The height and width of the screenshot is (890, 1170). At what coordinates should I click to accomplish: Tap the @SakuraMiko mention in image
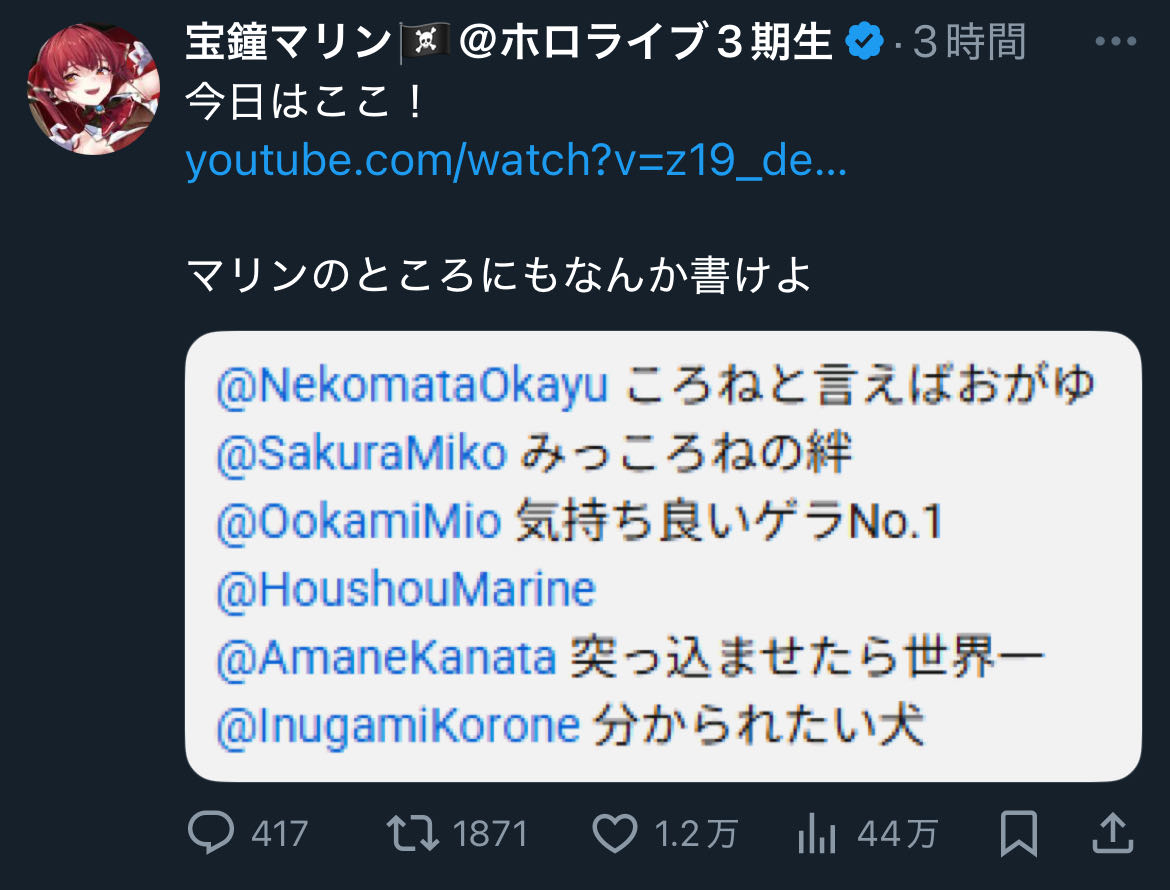coord(361,455)
